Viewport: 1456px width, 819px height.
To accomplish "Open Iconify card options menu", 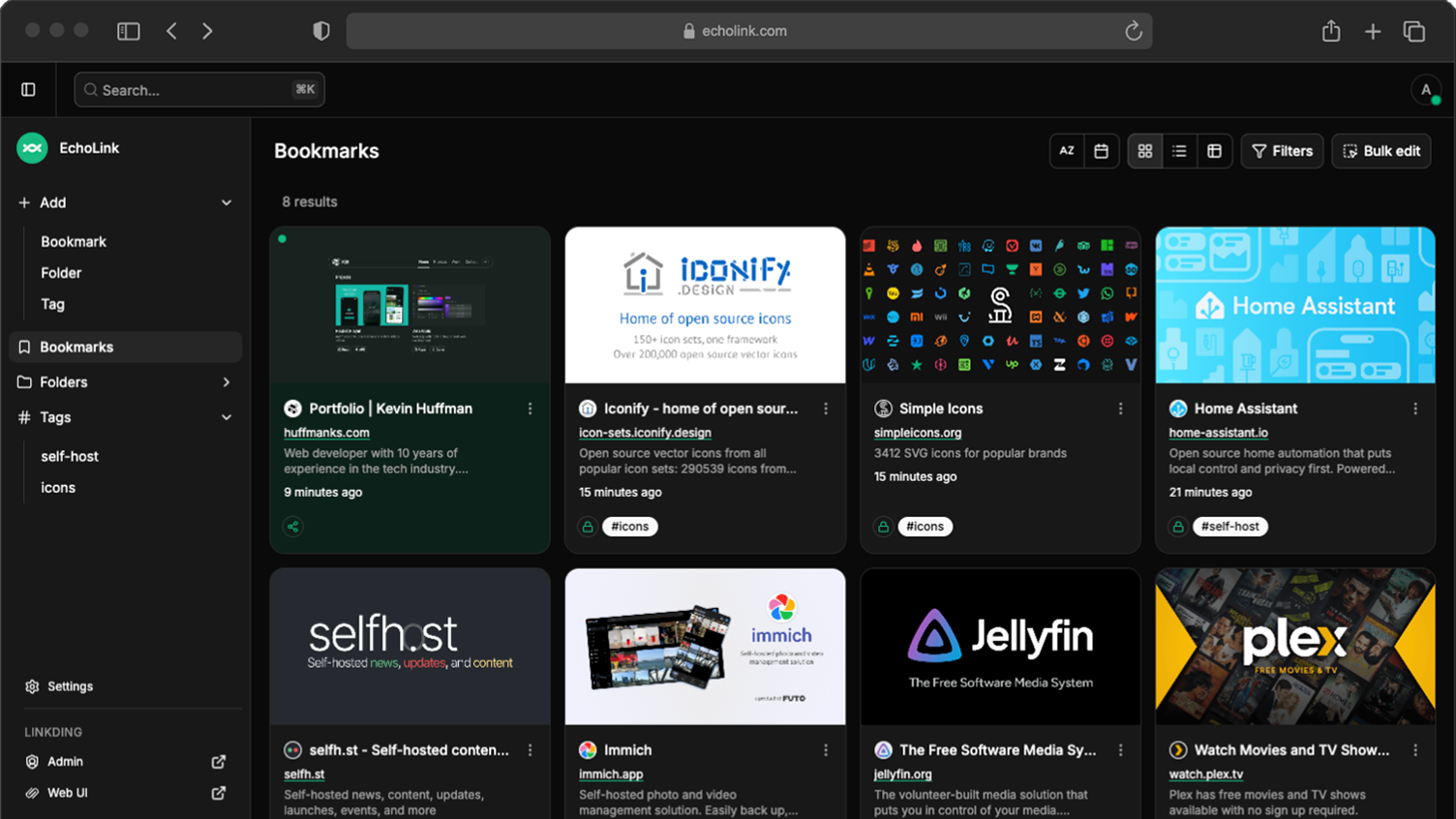I will [826, 409].
